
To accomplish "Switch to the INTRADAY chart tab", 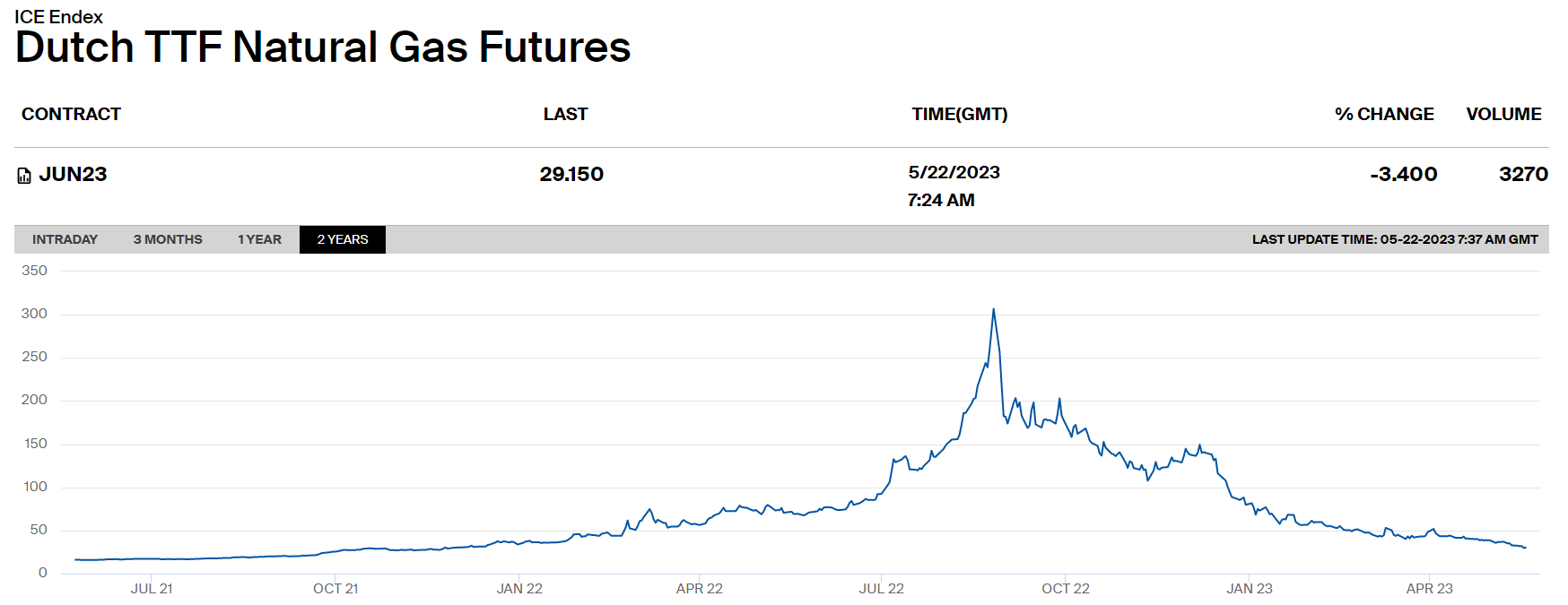I will click(x=65, y=239).
